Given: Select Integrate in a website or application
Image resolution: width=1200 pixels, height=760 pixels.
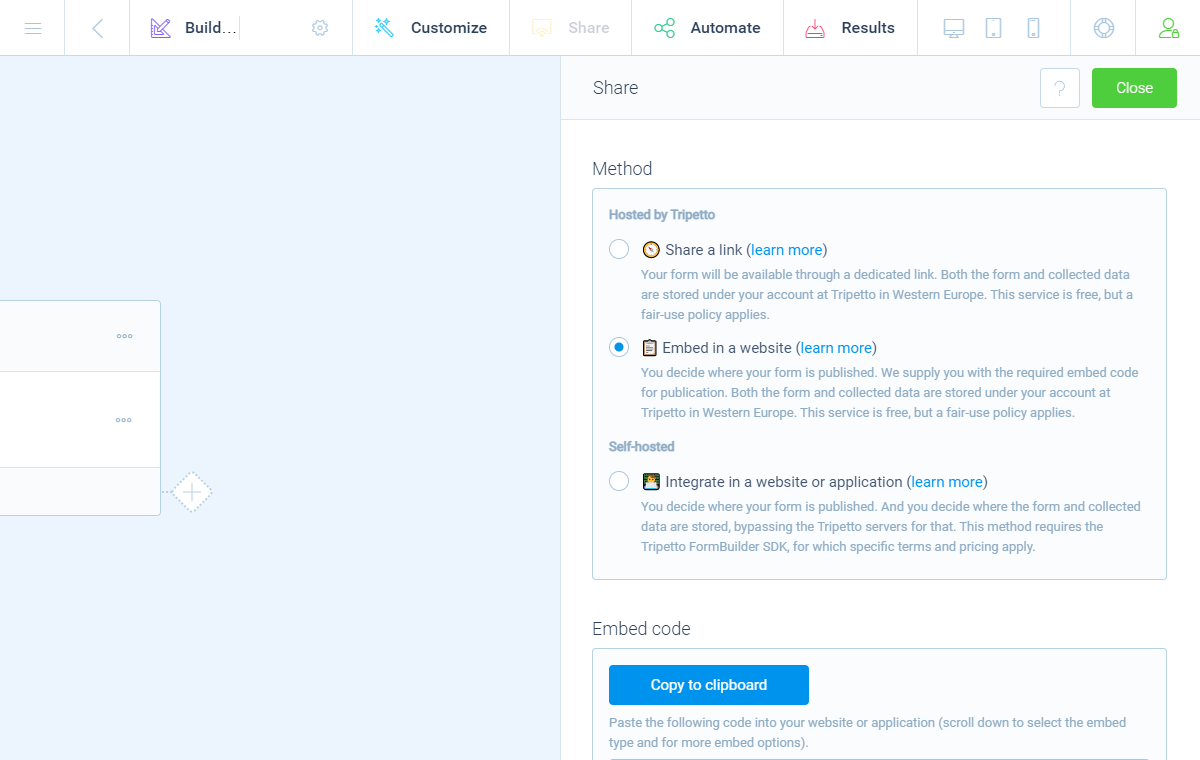Looking at the screenshot, I should tap(619, 481).
